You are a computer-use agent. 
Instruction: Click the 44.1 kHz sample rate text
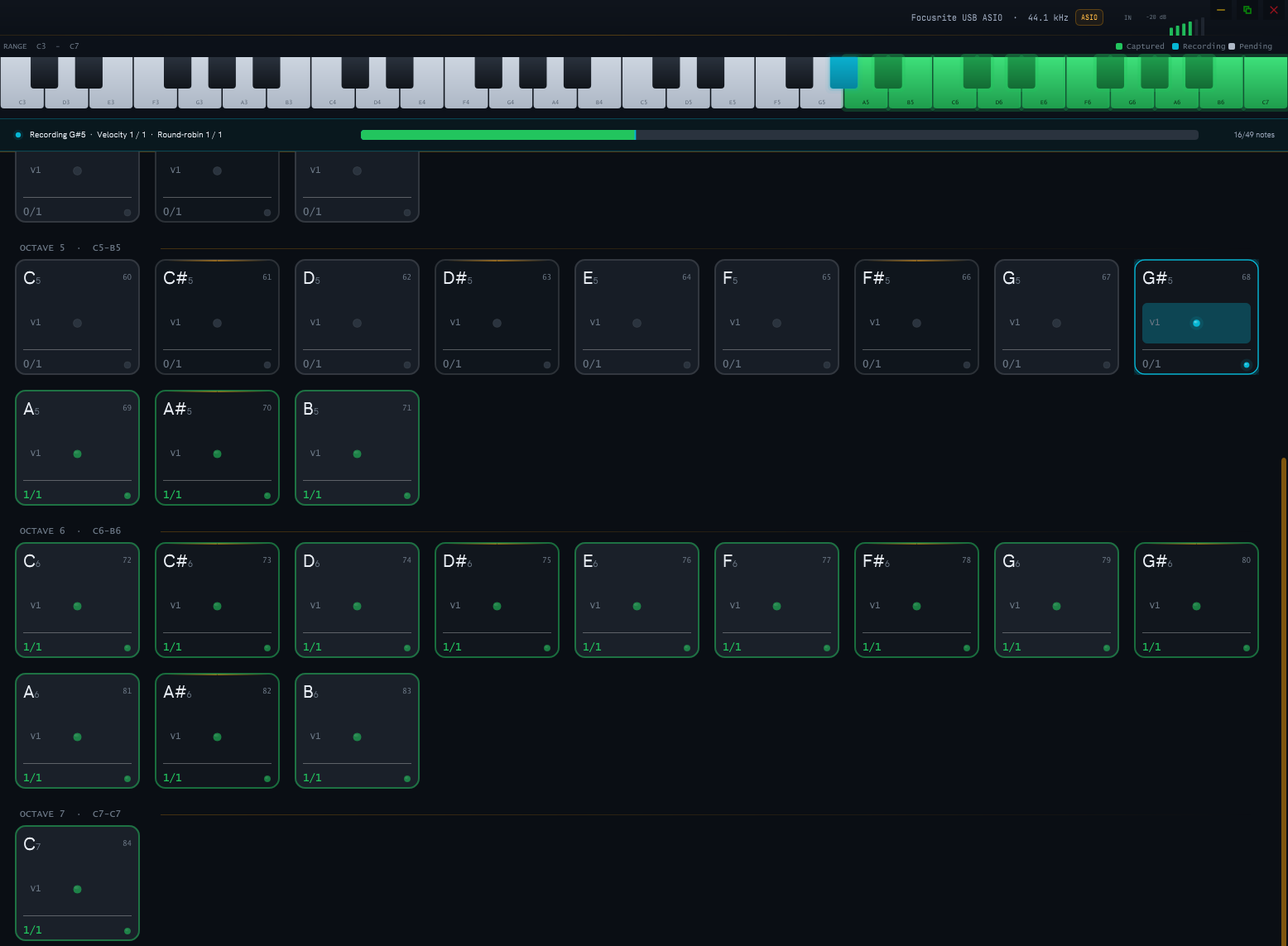pos(1048,17)
